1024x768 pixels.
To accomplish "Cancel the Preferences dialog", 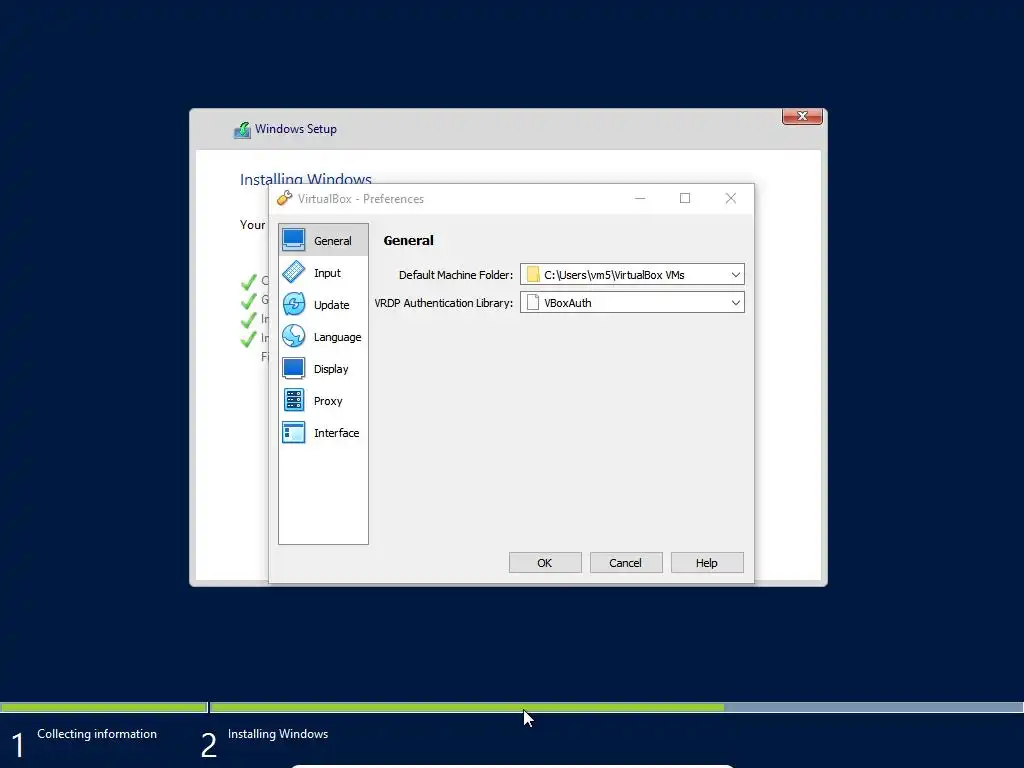I will pos(626,563).
